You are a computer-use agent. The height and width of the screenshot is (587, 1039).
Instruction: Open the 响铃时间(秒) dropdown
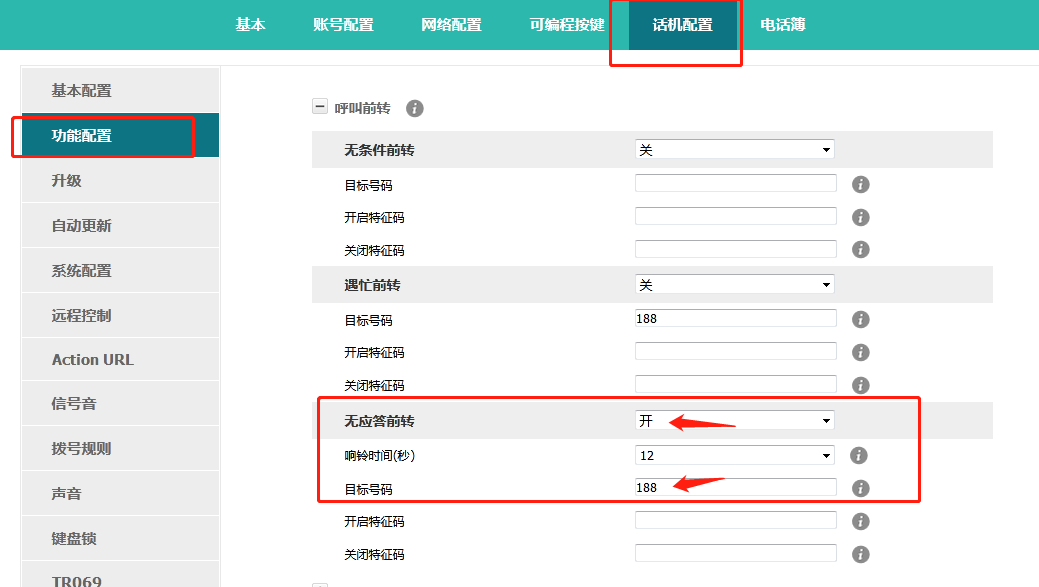pyautogui.click(x=735, y=455)
